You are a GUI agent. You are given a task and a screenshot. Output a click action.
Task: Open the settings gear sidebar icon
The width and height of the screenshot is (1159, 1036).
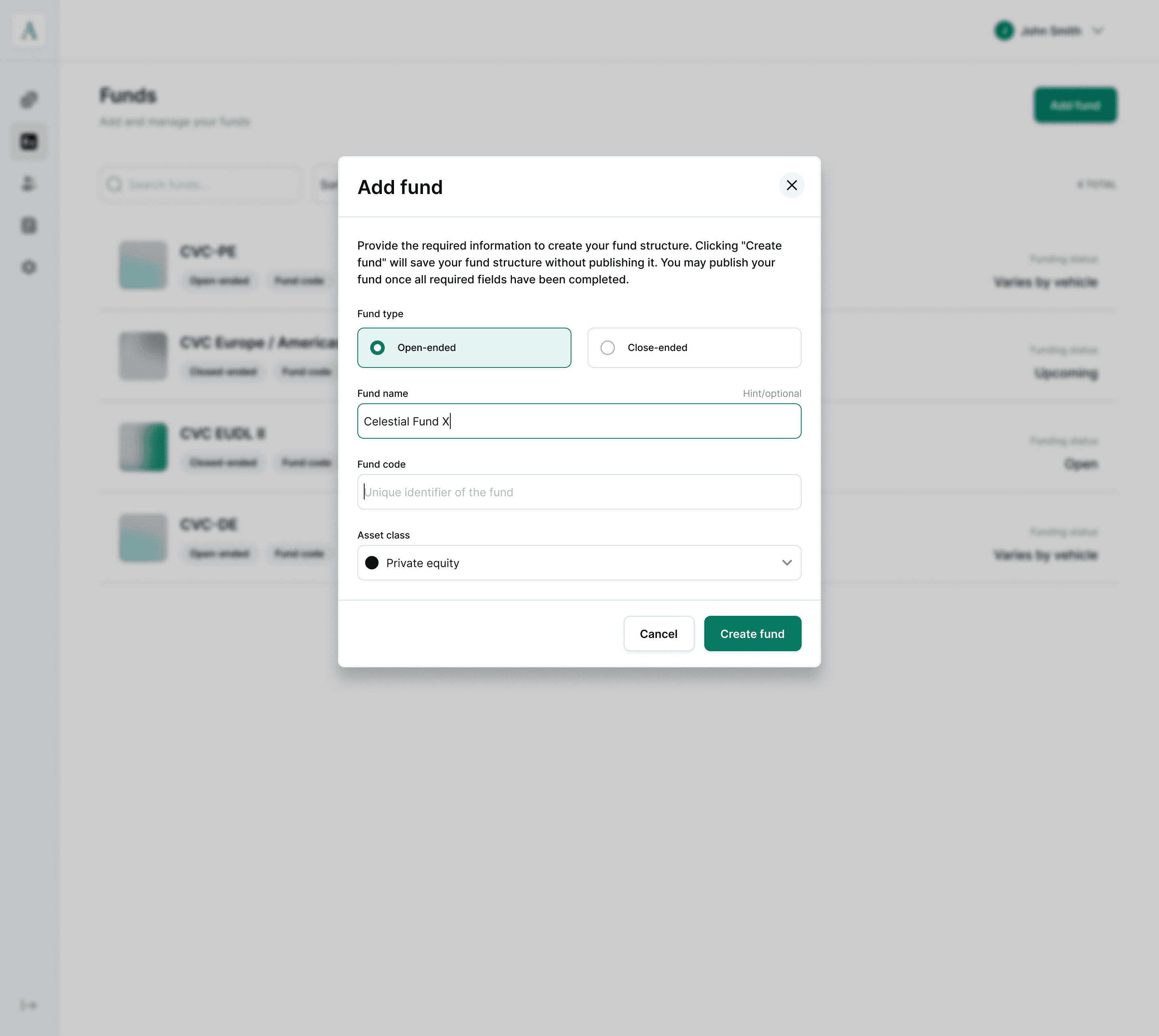coord(29,268)
